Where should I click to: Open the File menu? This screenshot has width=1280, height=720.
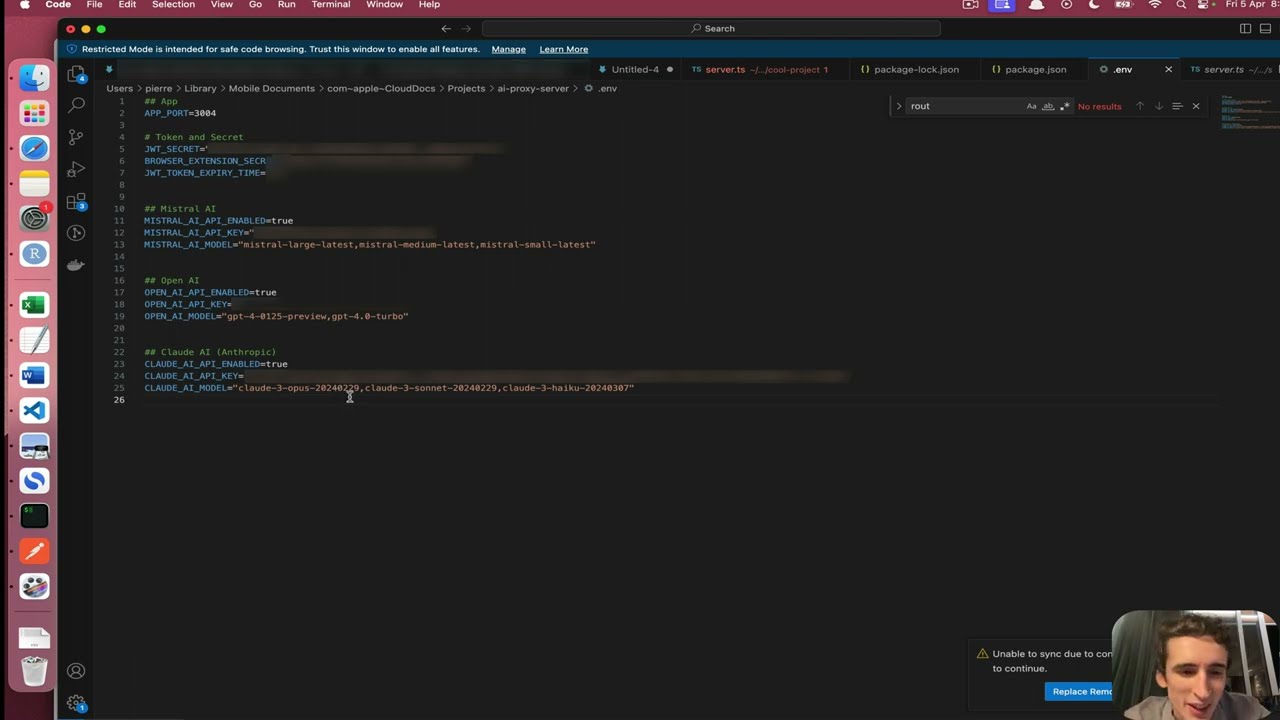tap(94, 5)
